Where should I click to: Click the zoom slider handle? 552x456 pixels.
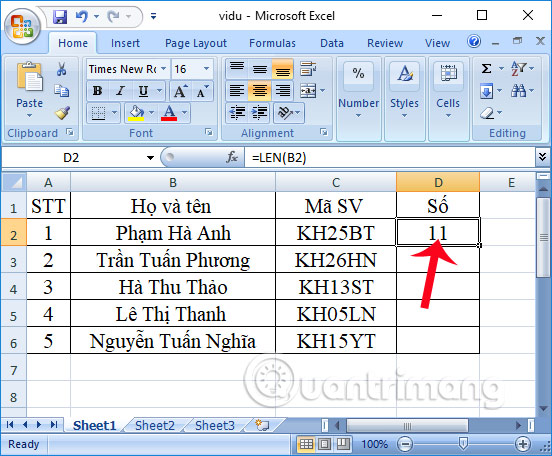(x=463, y=444)
